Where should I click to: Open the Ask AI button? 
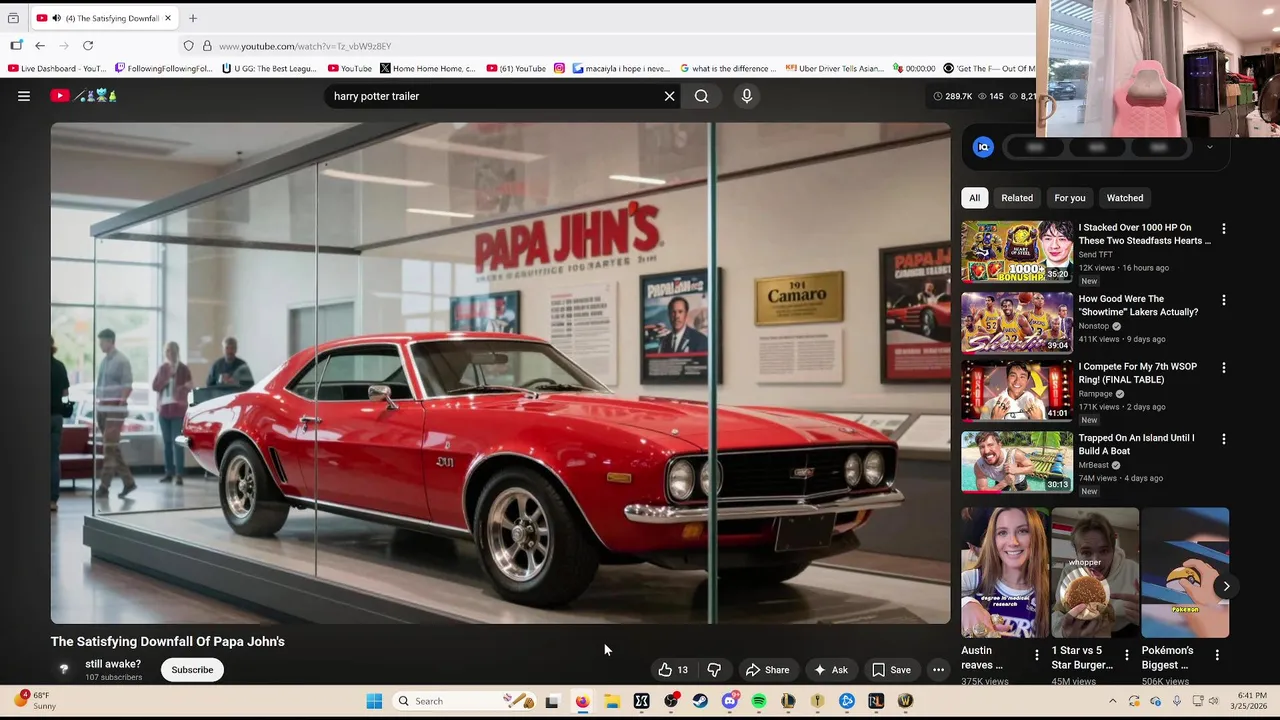(x=830, y=670)
